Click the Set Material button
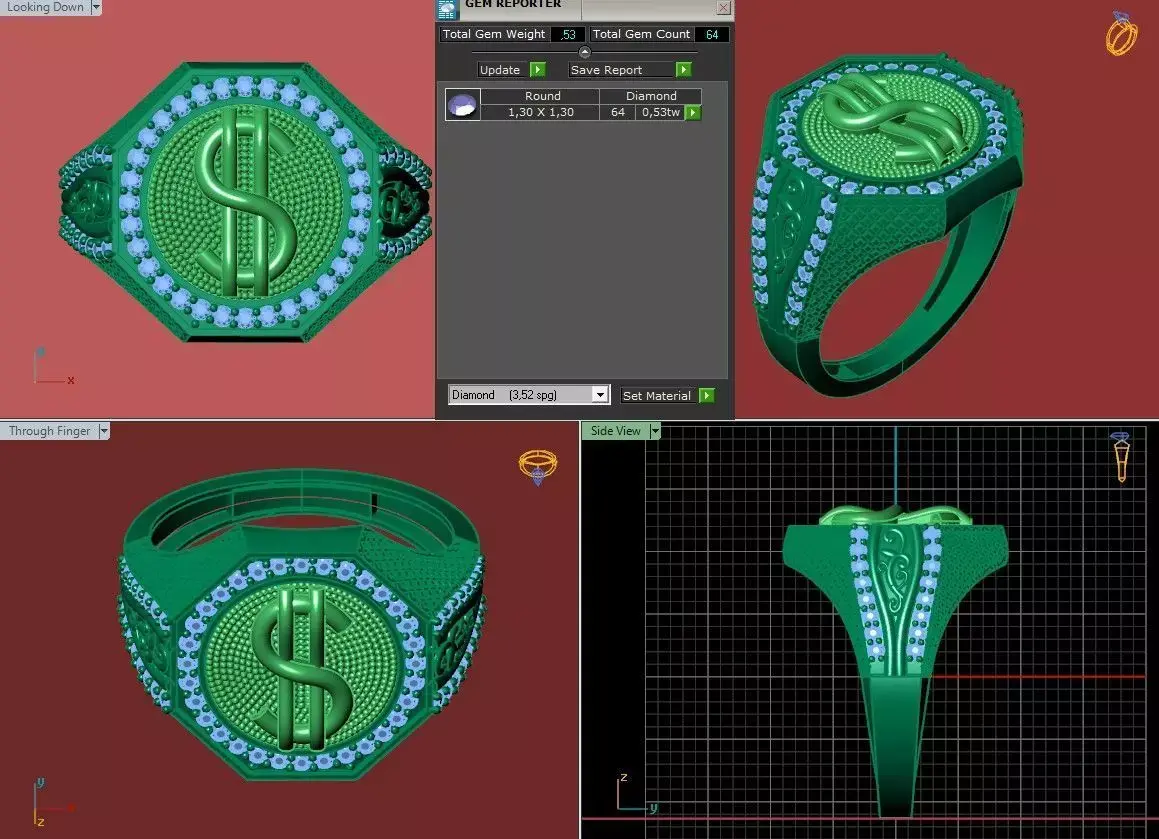Viewport: 1159px width, 839px height. (657, 395)
